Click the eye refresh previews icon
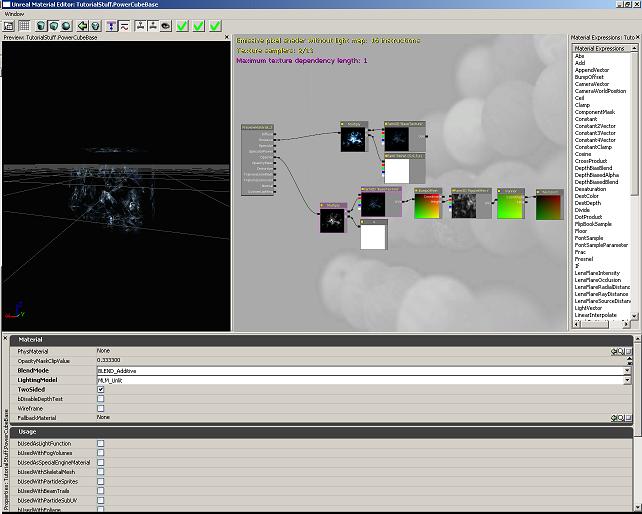 click(166, 26)
